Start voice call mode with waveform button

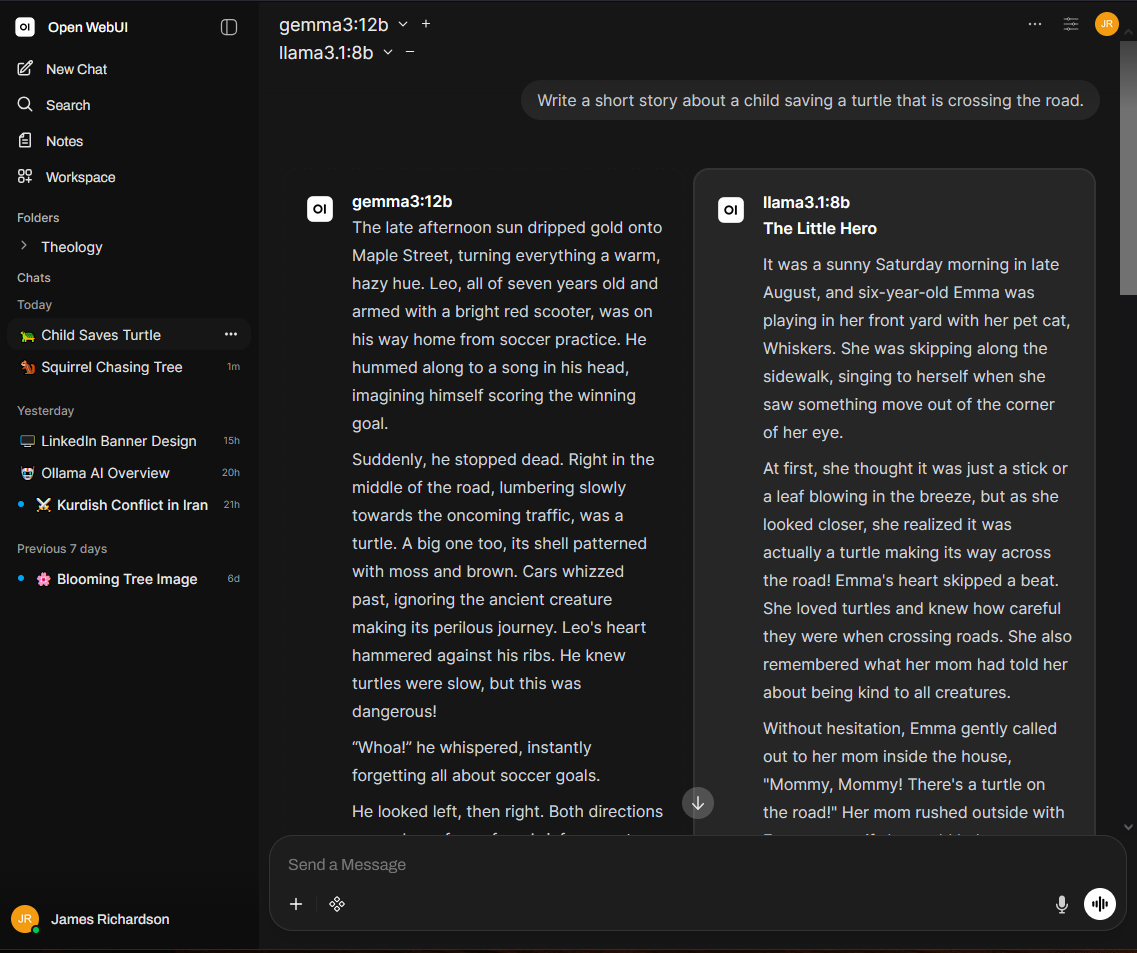click(1099, 904)
